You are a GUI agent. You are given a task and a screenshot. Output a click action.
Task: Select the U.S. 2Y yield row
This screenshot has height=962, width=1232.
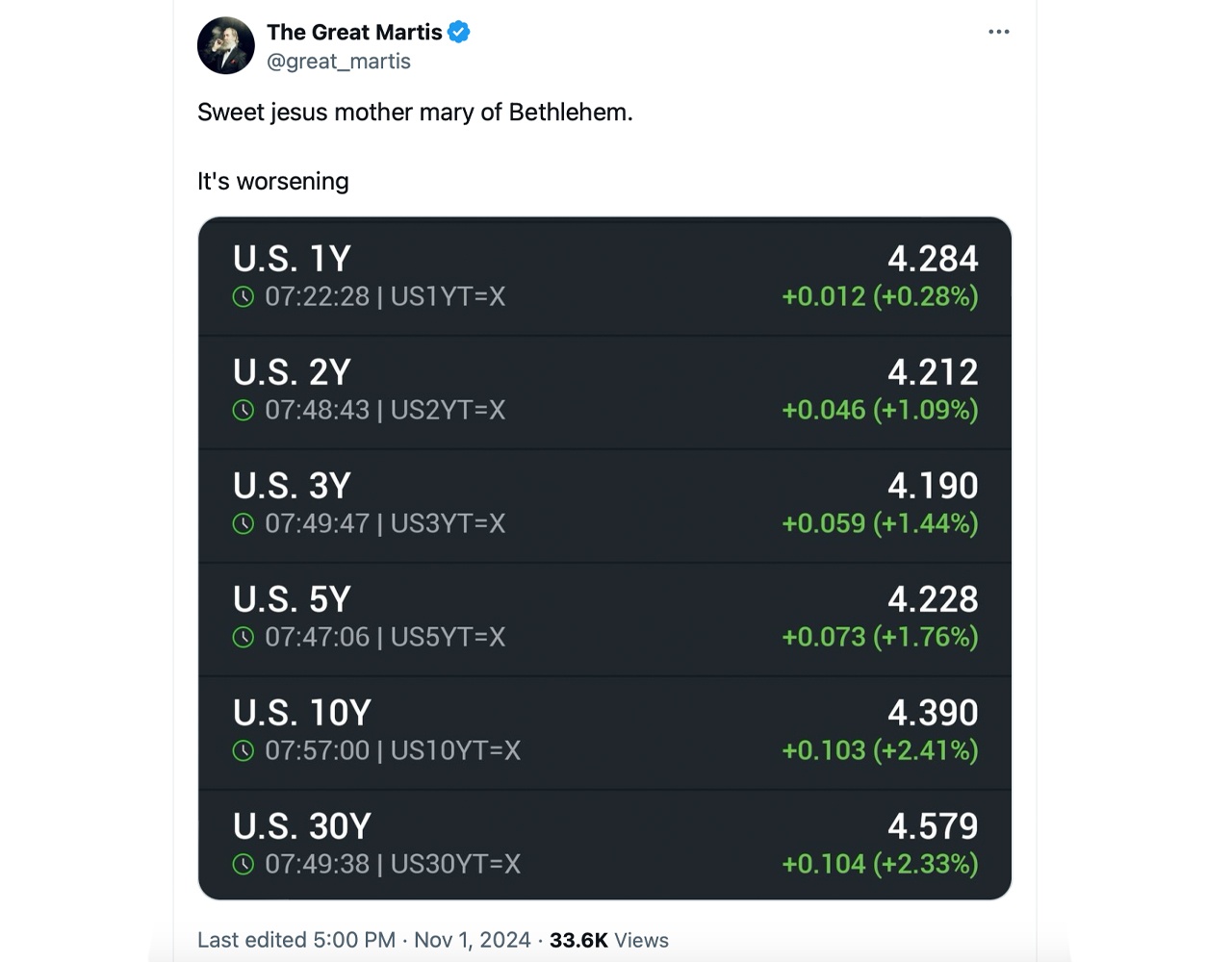tap(604, 391)
